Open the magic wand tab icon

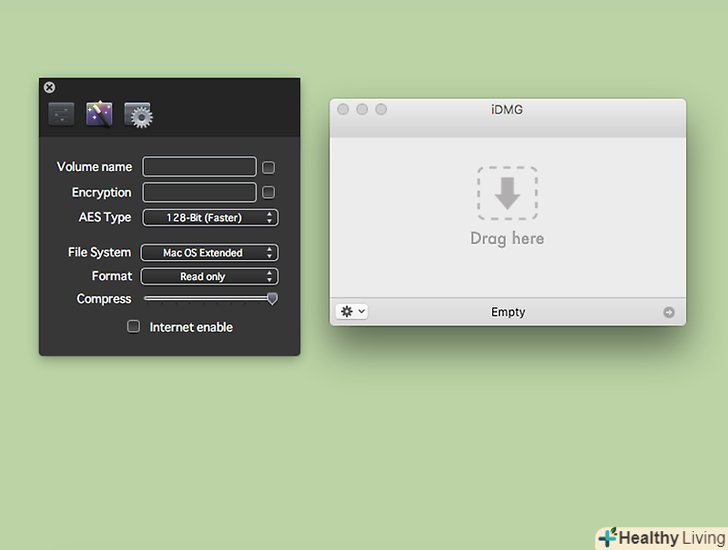click(99, 114)
